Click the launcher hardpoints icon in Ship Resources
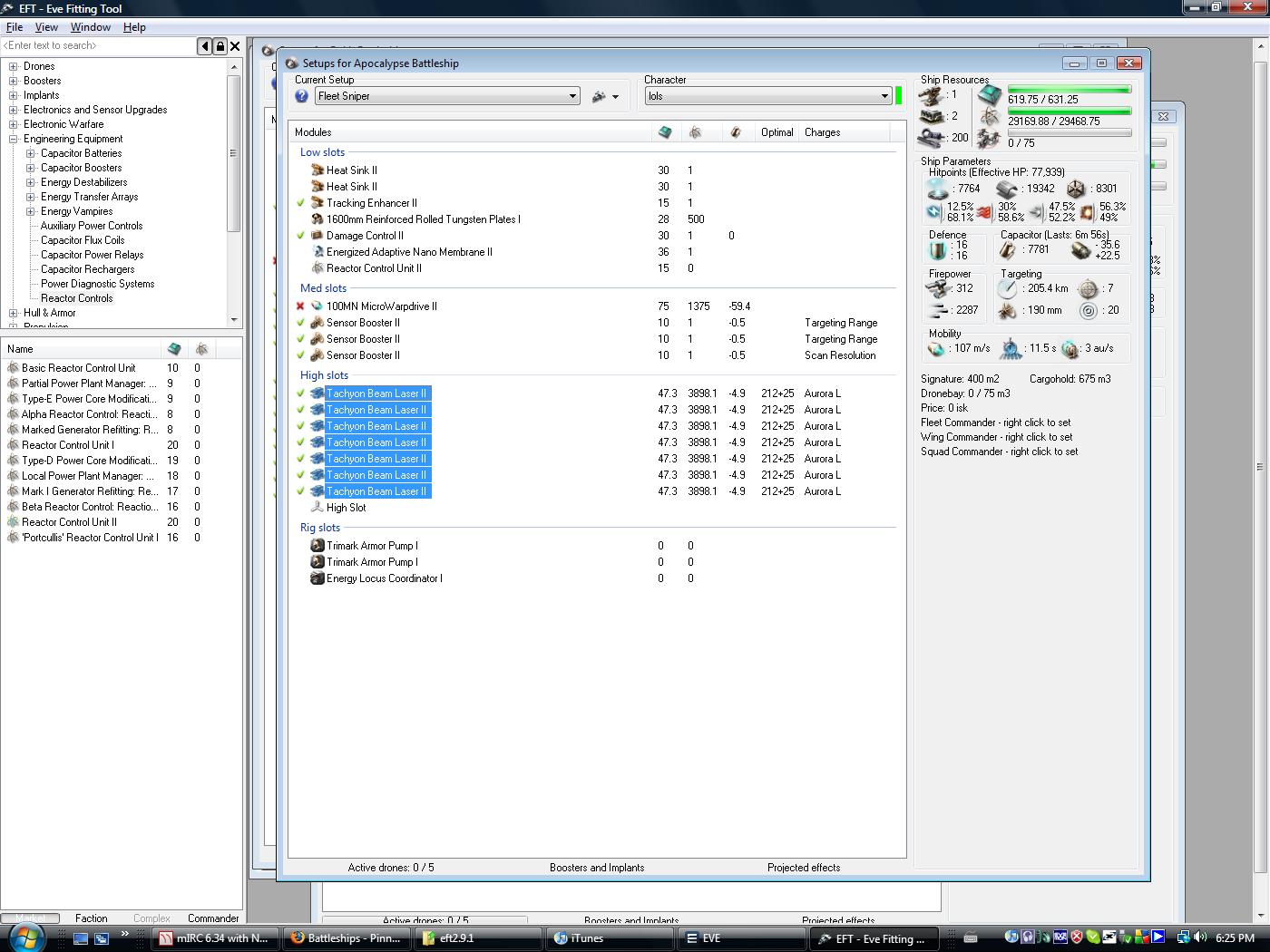Viewport: 1270px width, 952px height. [x=932, y=116]
